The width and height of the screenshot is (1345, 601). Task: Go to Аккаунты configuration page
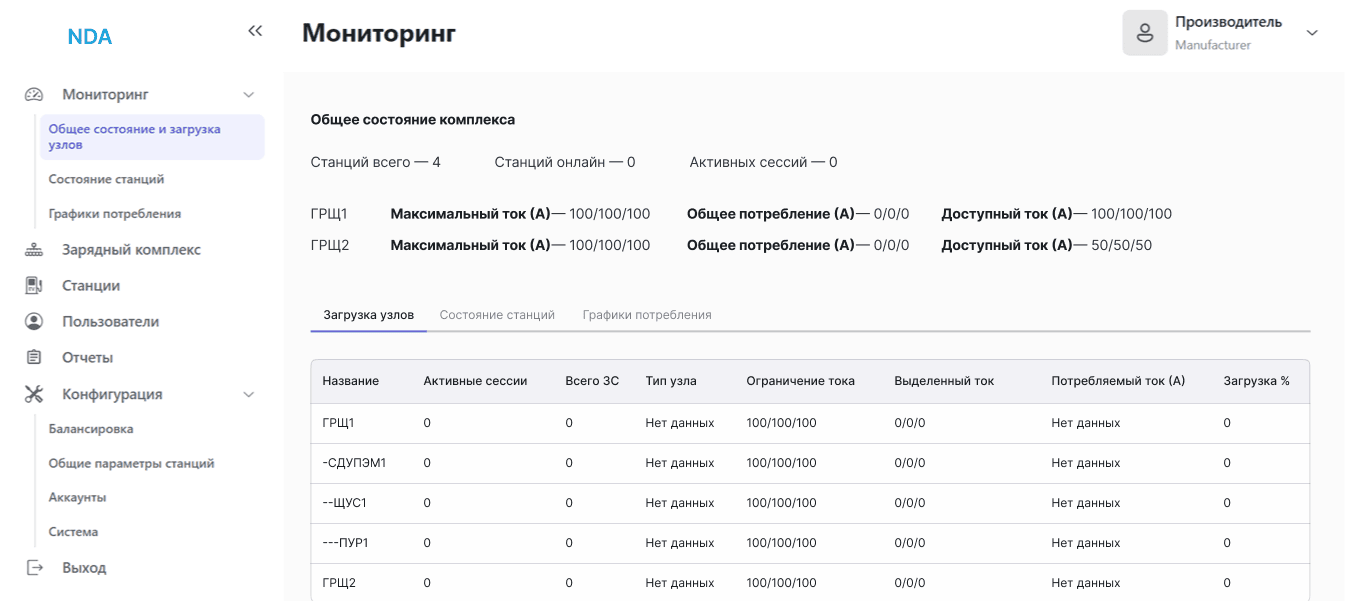point(77,498)
